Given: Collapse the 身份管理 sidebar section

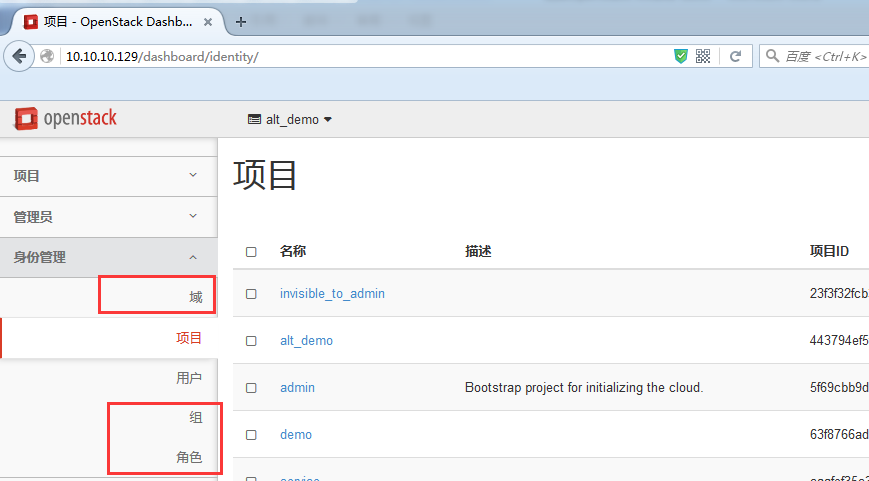Looking at the screenshot, I should pos(109,257).
